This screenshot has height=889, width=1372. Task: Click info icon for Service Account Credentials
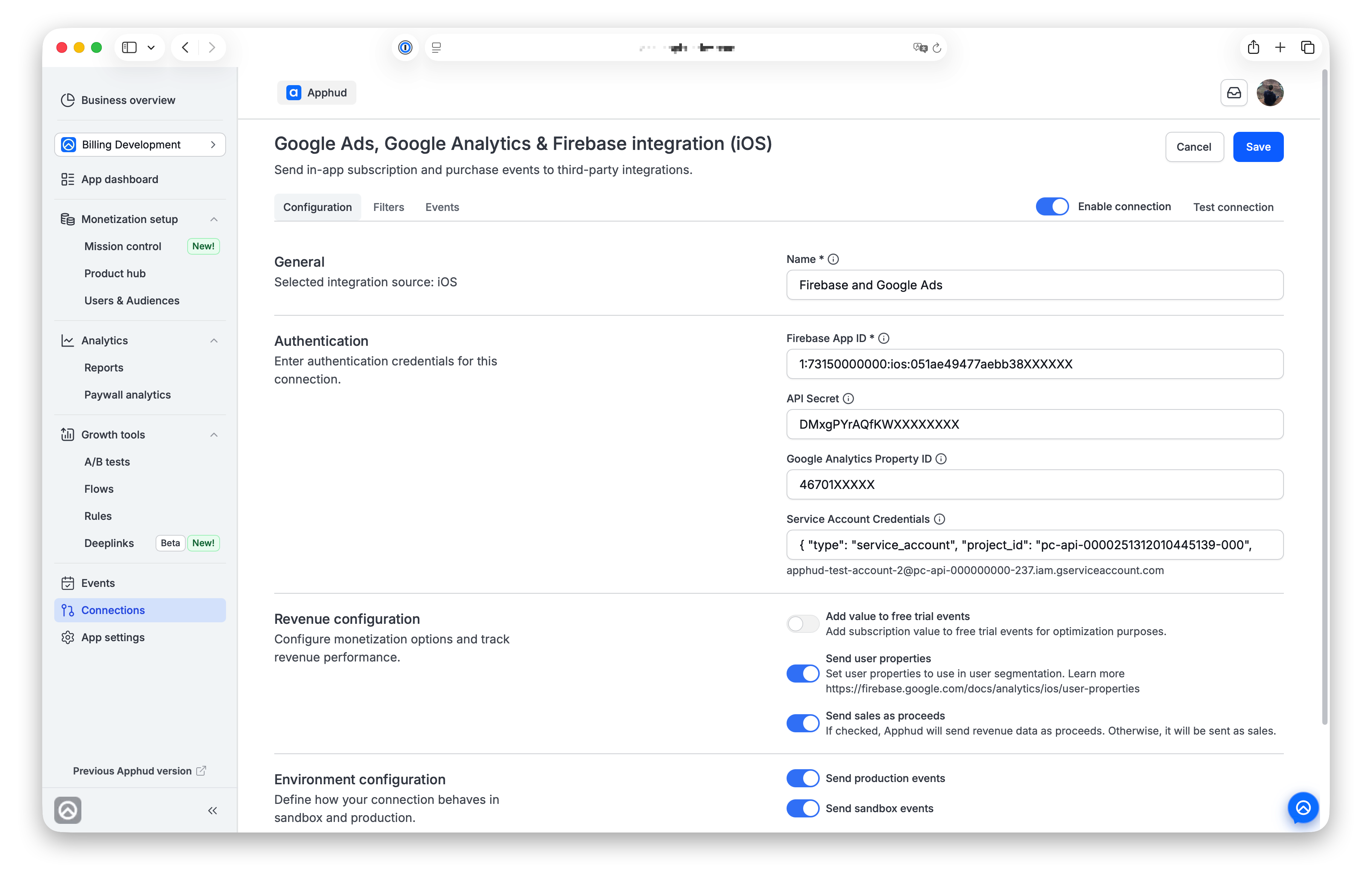click(940, 519)
